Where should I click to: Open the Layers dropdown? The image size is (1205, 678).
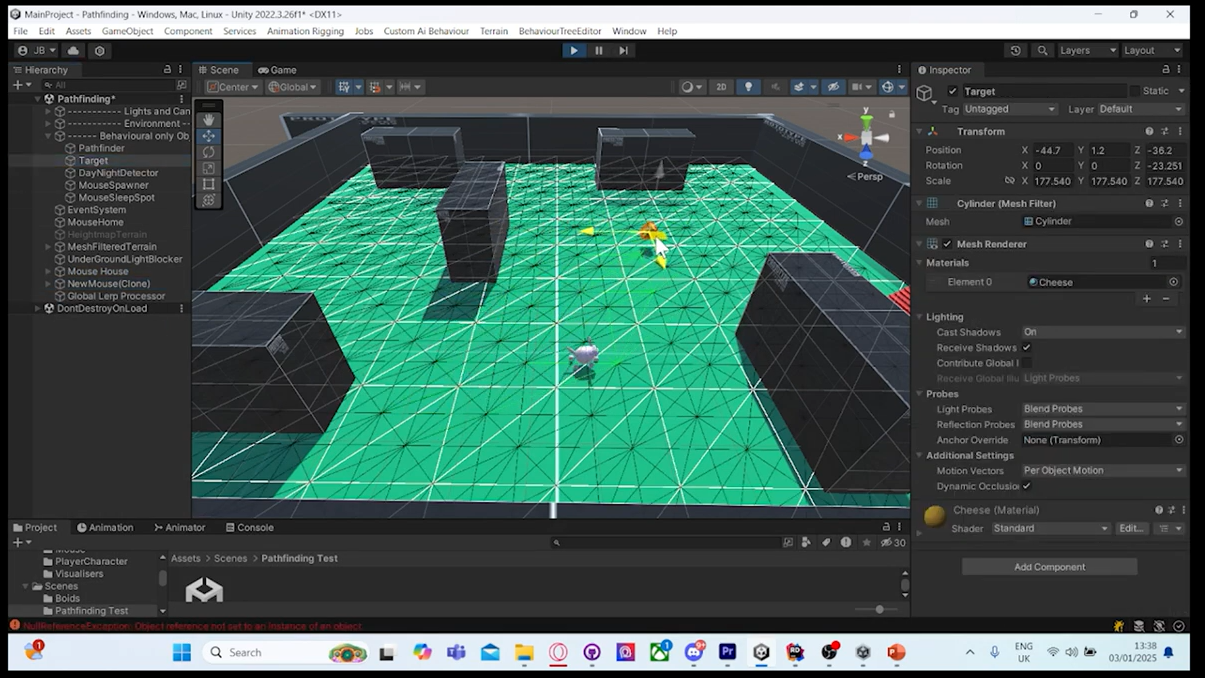click(1087, 50)
